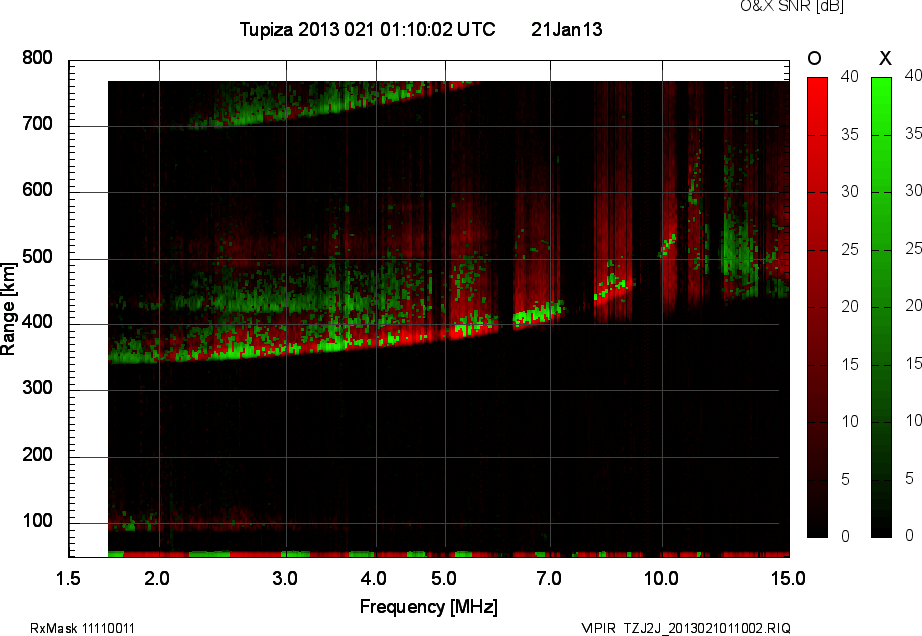Click the 25 tick label beside the red color bar
This screenshot has height=636, width=922.
tap(850, 250)
